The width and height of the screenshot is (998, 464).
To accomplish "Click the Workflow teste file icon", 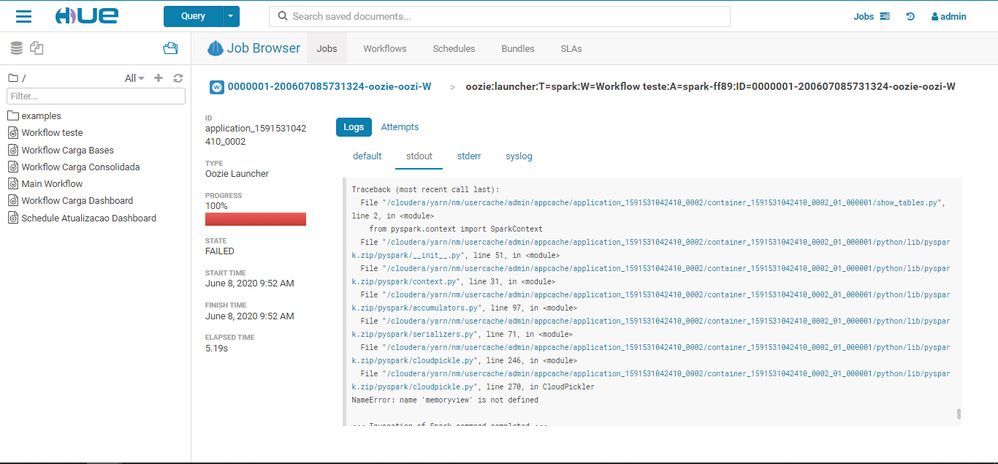I will [13, 133].
